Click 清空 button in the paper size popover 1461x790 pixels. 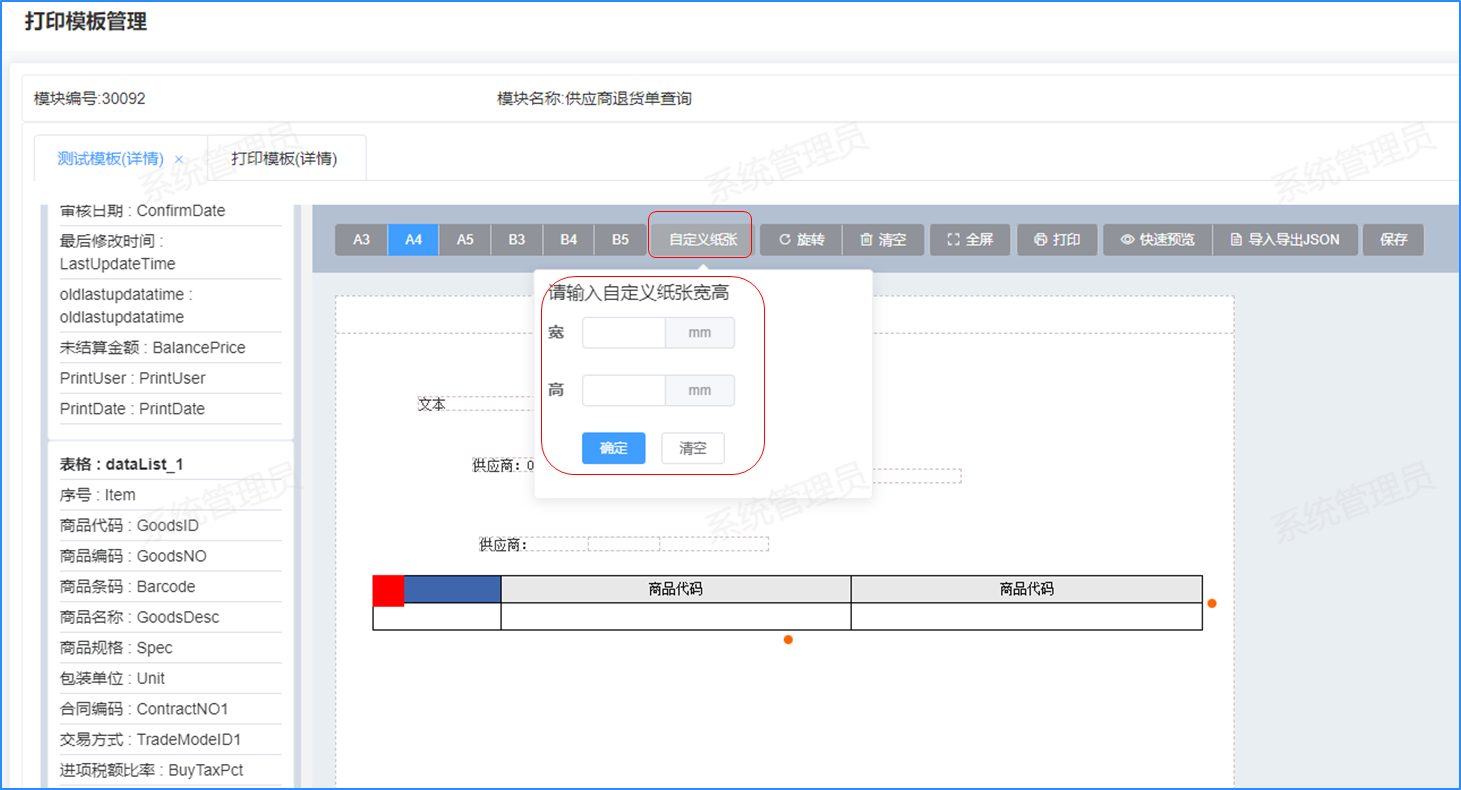click(693, 448)
